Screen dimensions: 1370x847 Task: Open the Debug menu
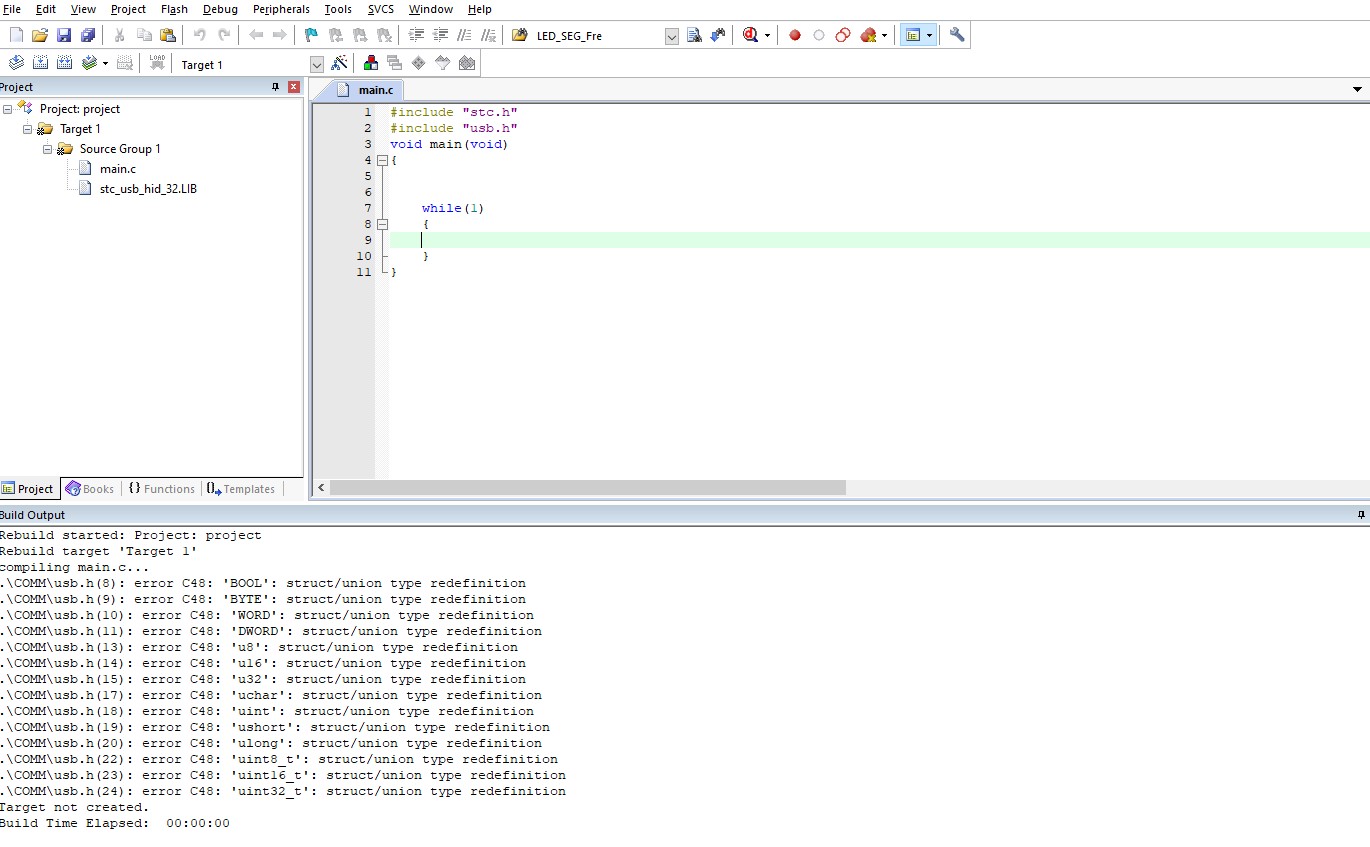click(x=220, y=9)
